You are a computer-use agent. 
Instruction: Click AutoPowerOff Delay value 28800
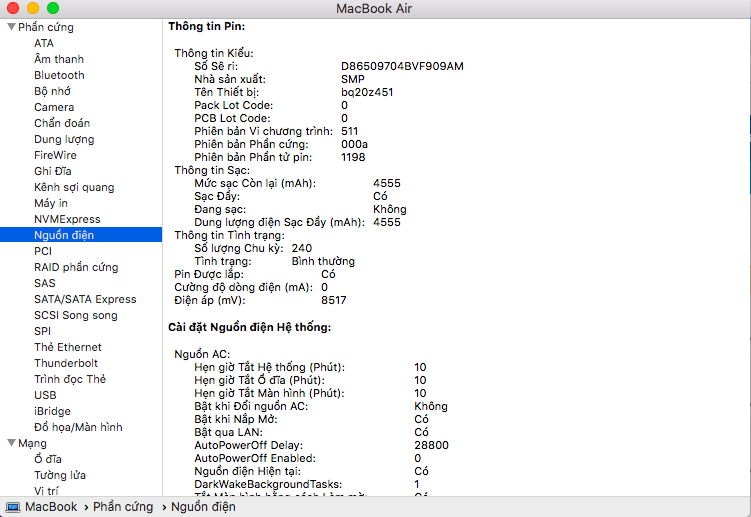432,445
